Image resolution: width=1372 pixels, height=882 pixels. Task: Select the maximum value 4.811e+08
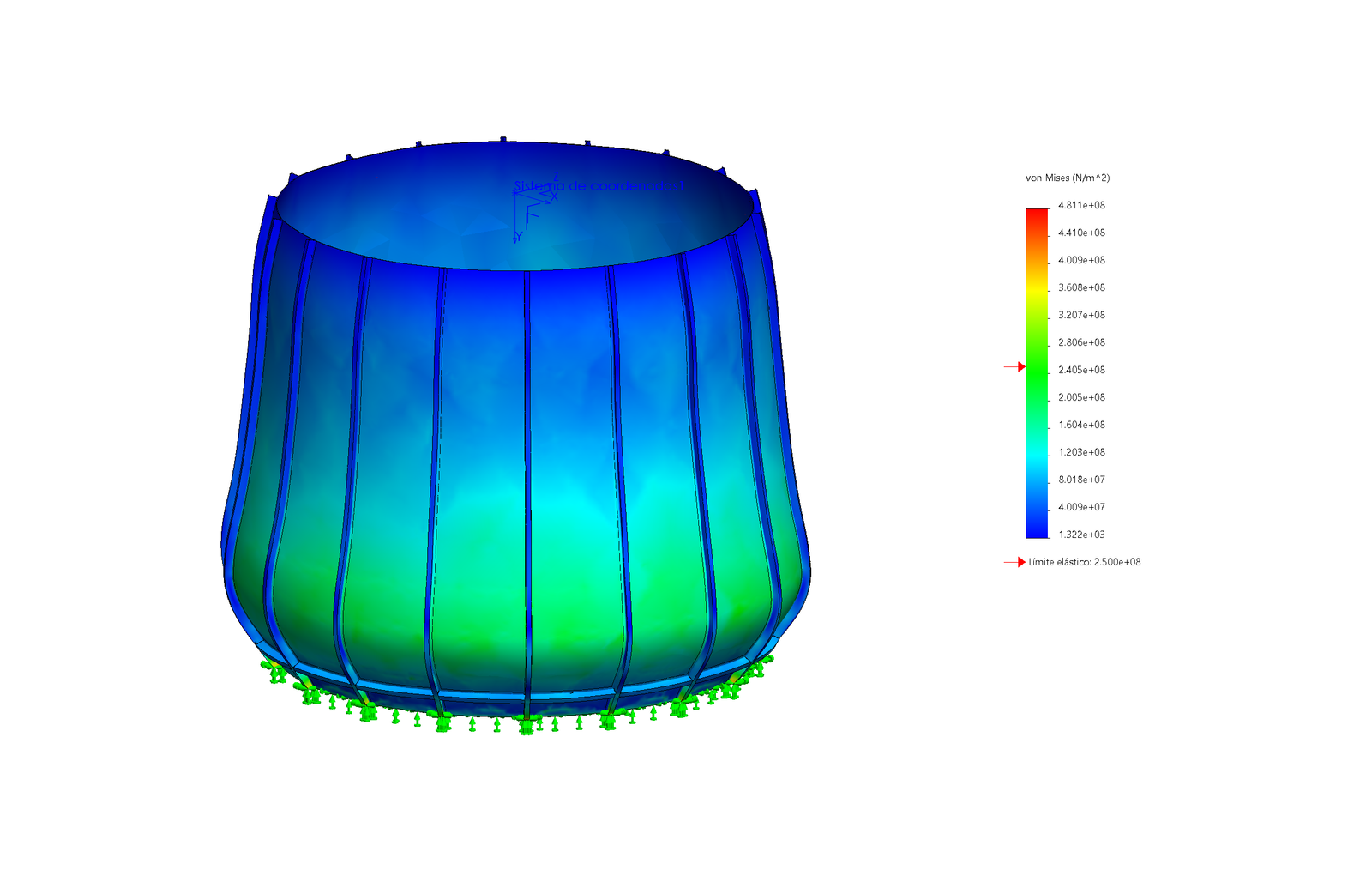tap(1081, 205)
